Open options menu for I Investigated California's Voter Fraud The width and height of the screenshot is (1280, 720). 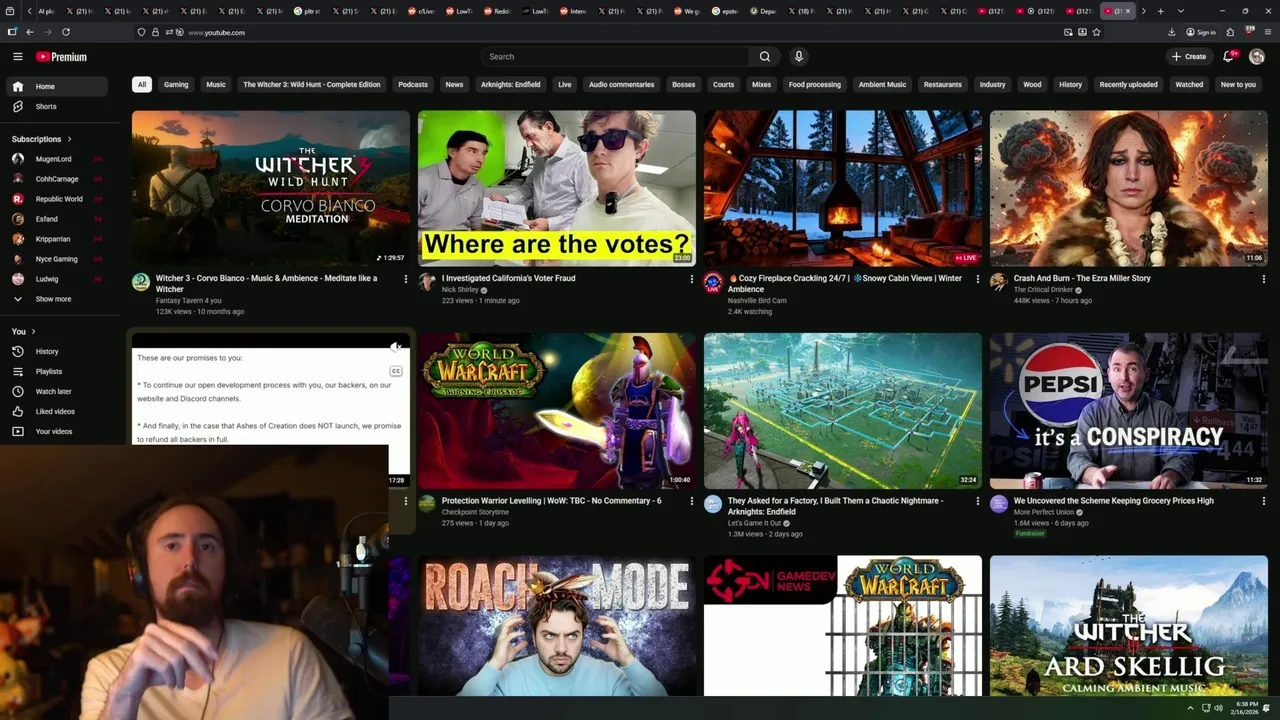[x=691, y=279]
